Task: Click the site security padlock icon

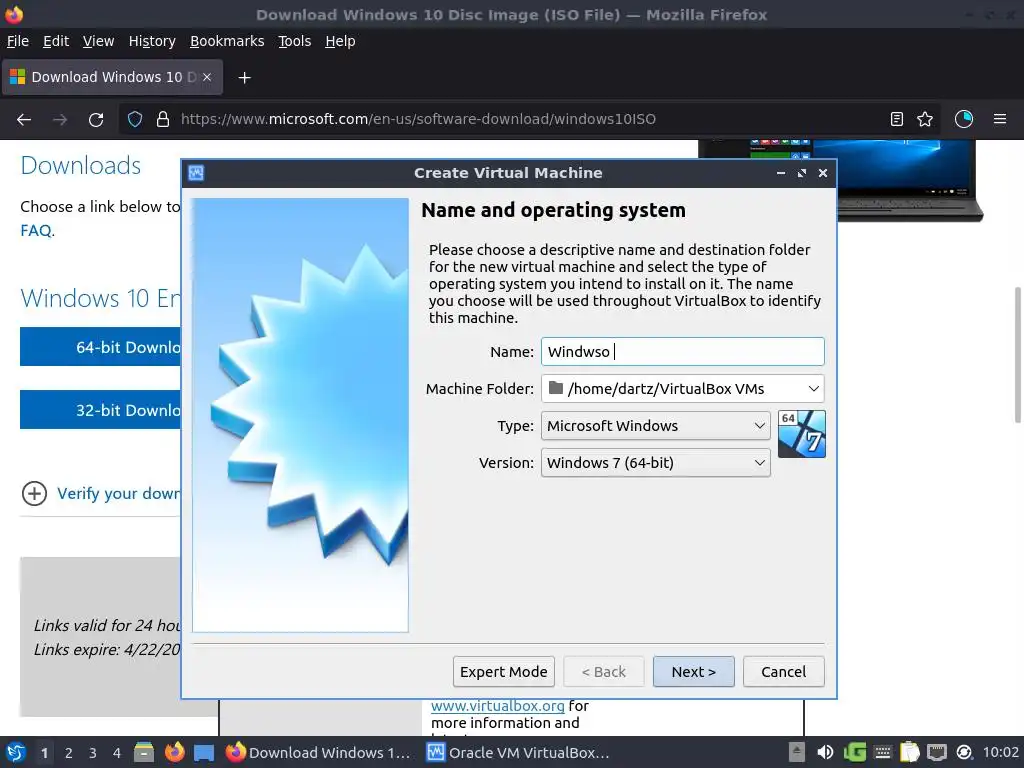Action: pyautogui.click(x=163, y=119)
